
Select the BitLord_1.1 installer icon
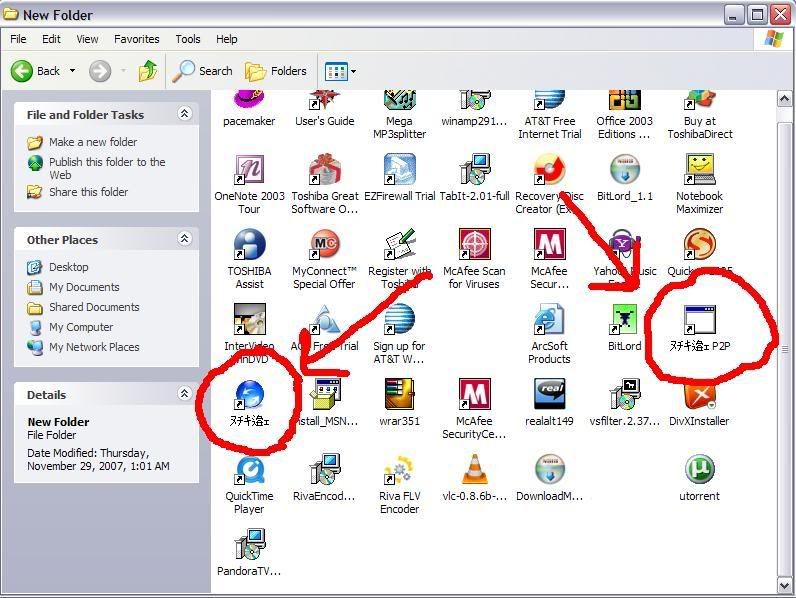624,169
